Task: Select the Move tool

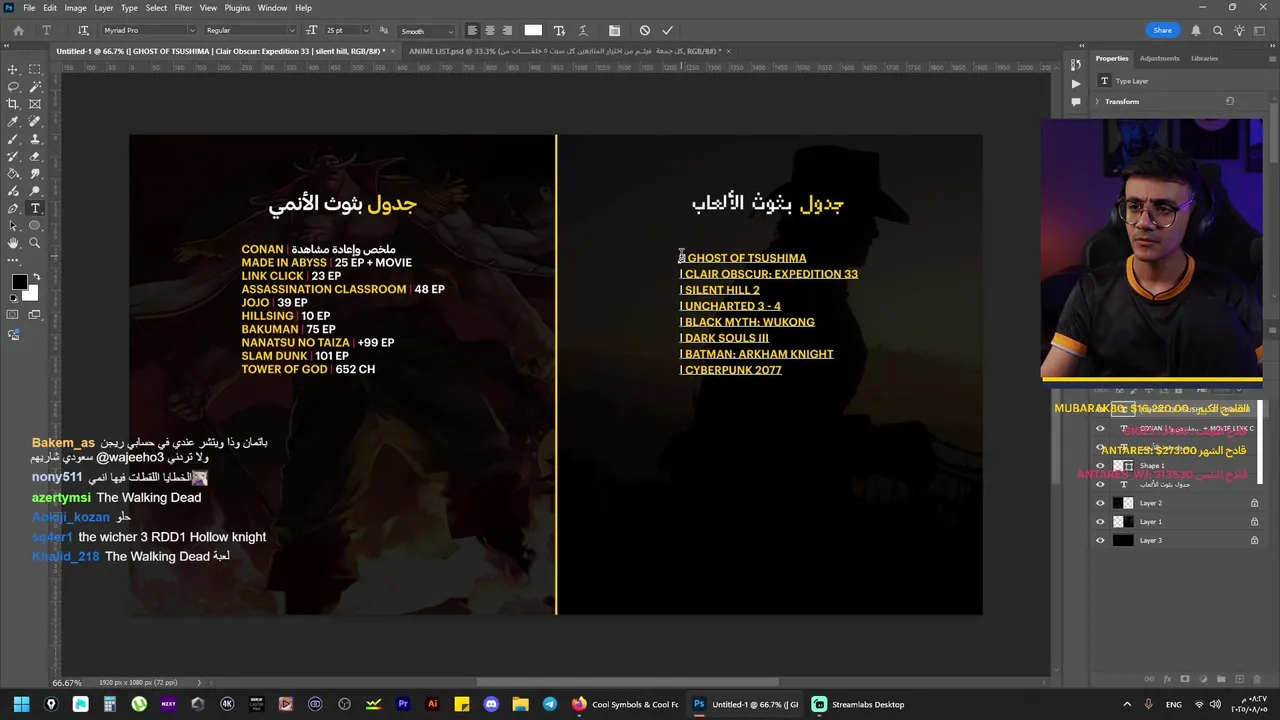Action: point(13,69)
